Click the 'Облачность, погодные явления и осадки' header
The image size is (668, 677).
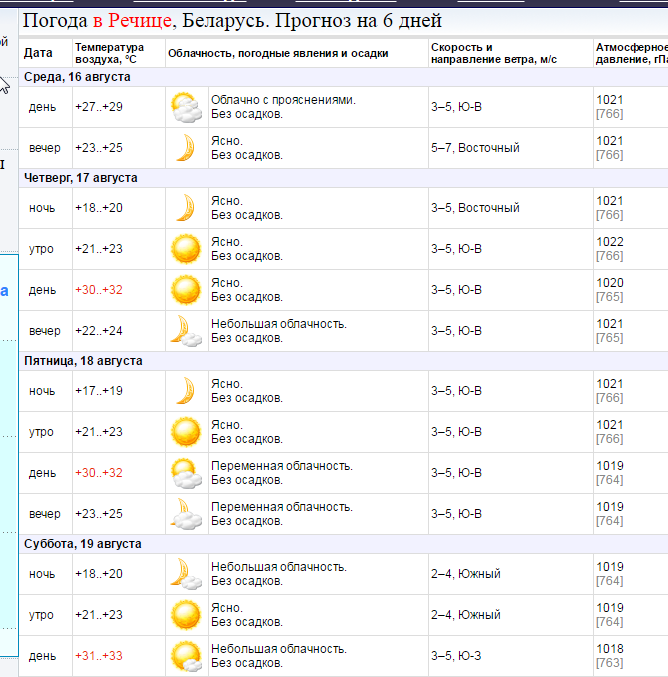click(278, 53)
